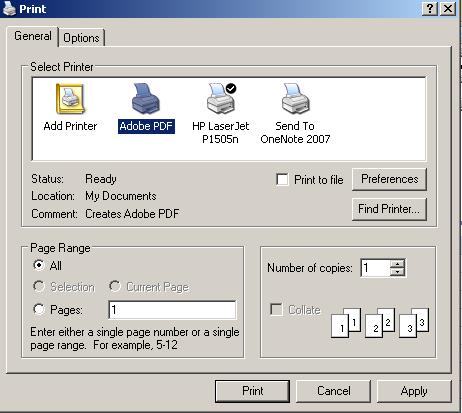Decrease number of copies with down arrow
The width and height of the screenshot is (462, 413).
pos(397,272)
